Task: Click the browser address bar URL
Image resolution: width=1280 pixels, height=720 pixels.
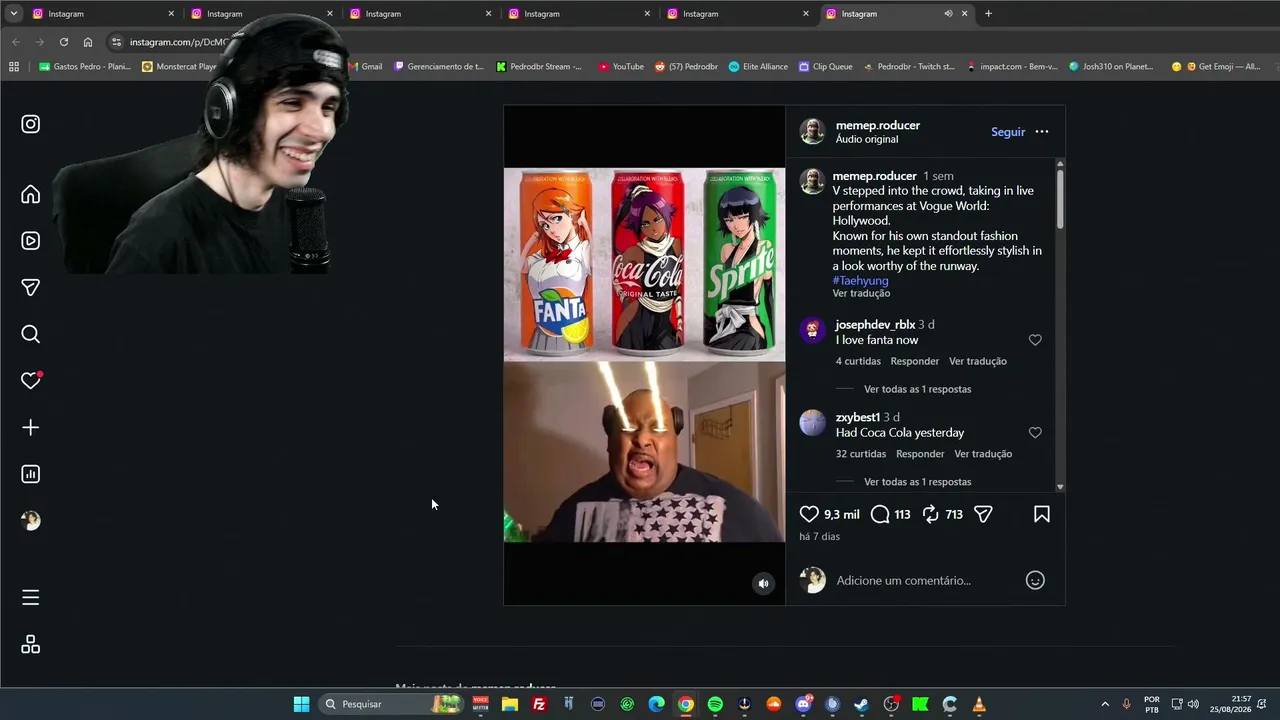Action: point(180,42)
